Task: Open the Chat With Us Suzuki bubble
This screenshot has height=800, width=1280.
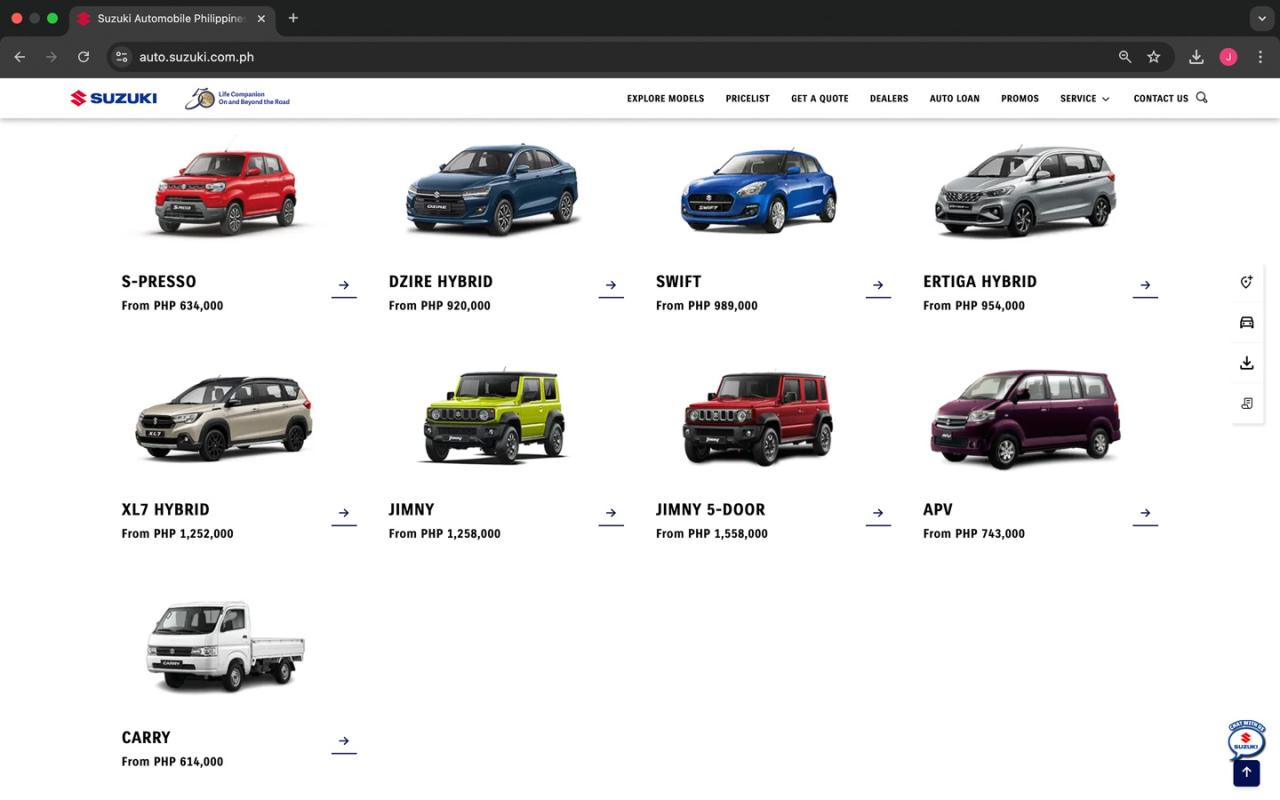Action: 1246,741
